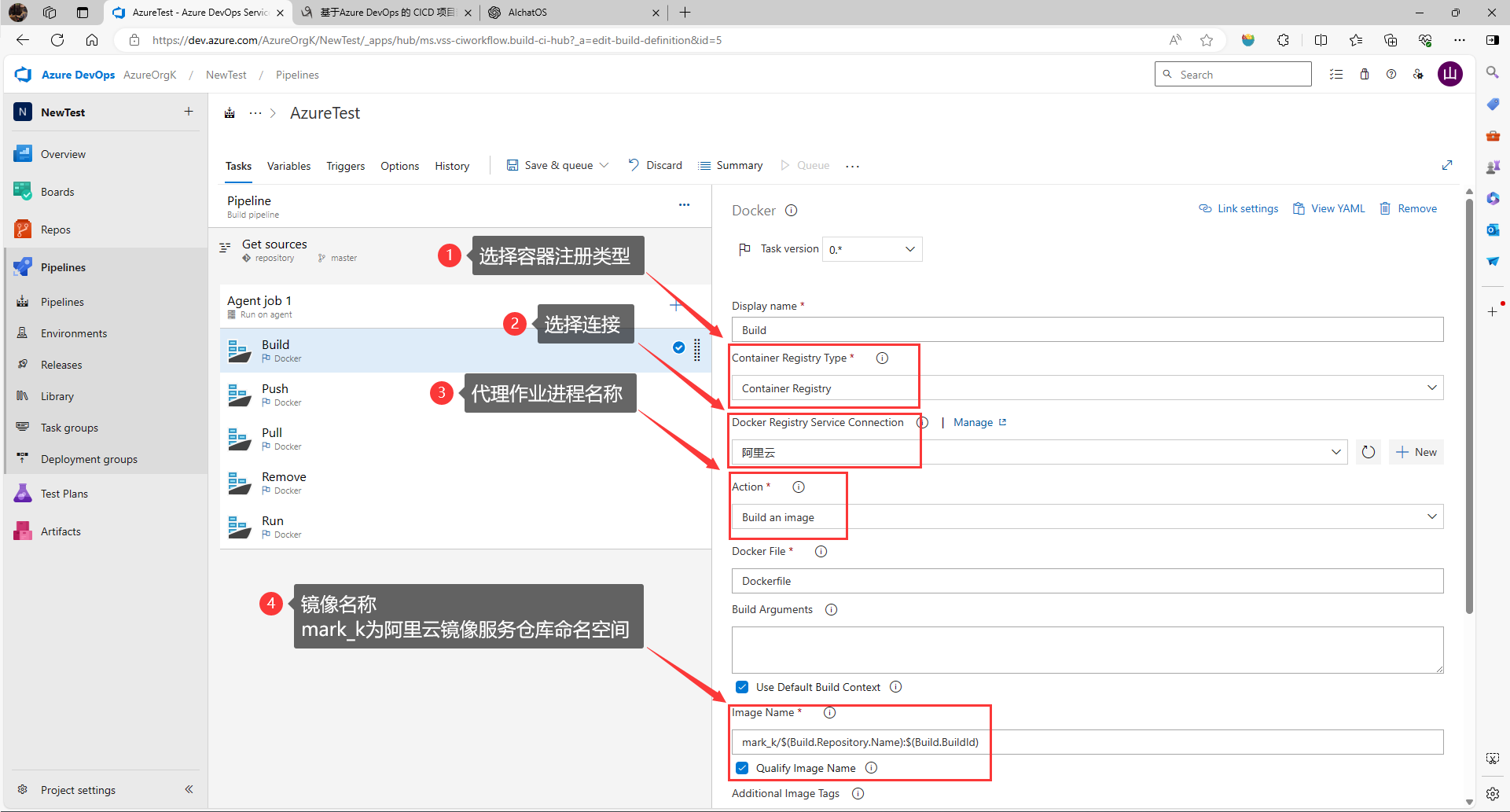Screen dimensions: 1510x812
Task: Add a task to Agent job 1
Action: (675, 305)
